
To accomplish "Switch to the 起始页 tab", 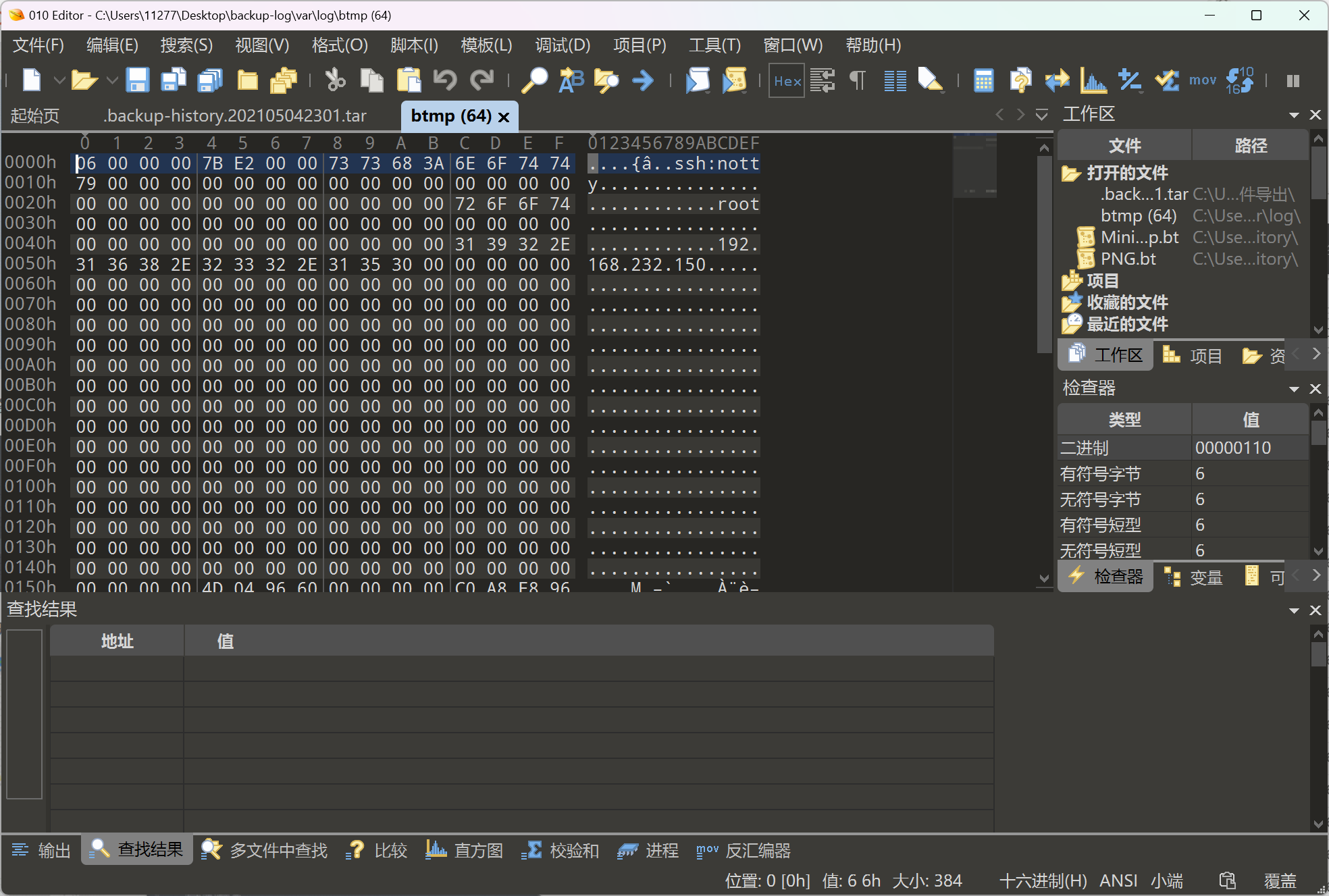I will (35, 115).
